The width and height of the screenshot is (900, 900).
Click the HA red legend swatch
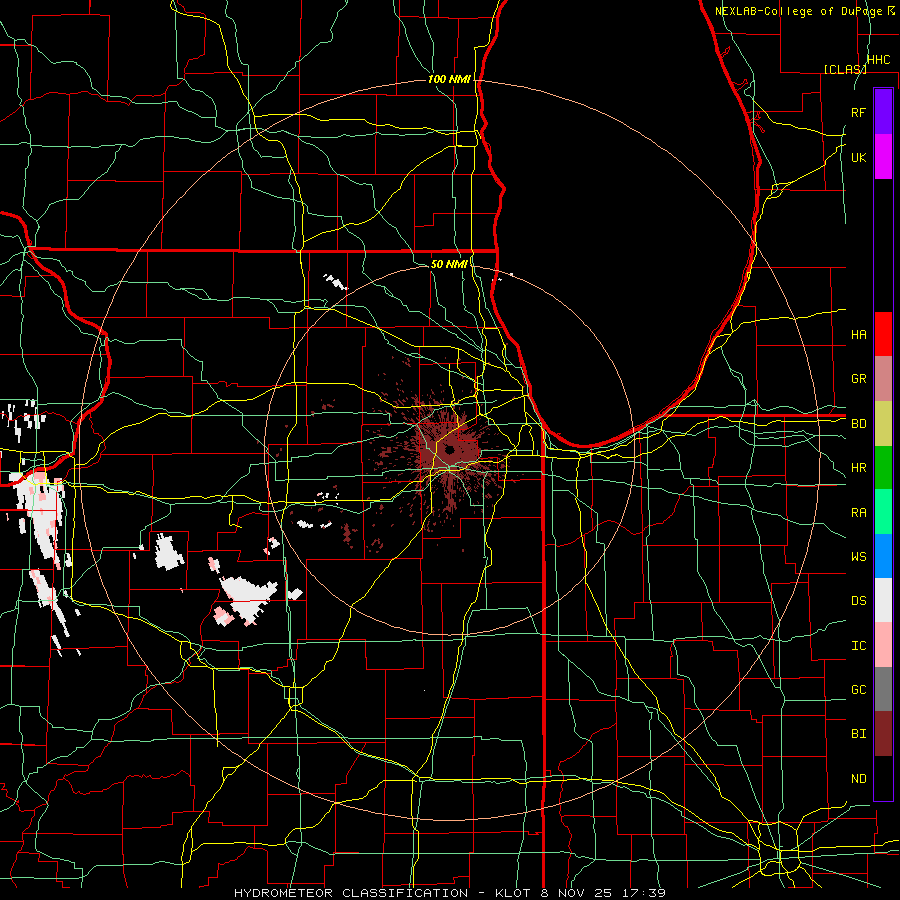pos(883,334)
